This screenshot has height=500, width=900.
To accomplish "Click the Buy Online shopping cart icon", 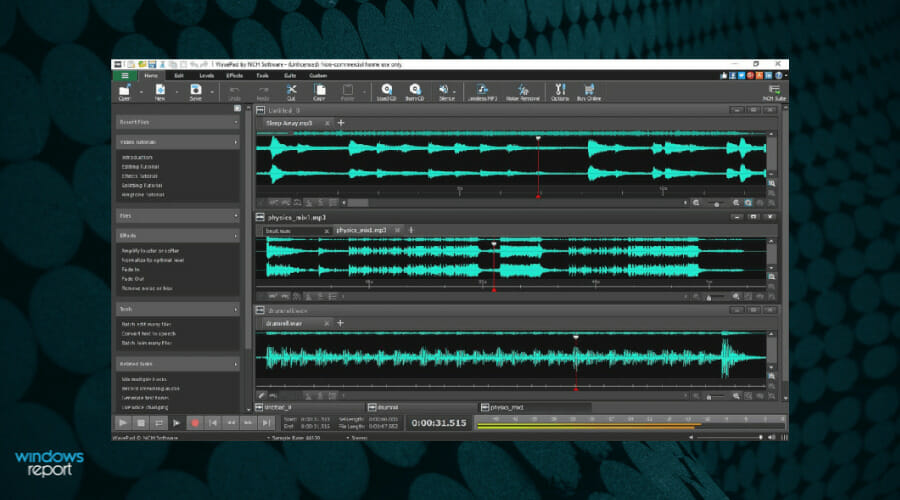I will point(589,92).
